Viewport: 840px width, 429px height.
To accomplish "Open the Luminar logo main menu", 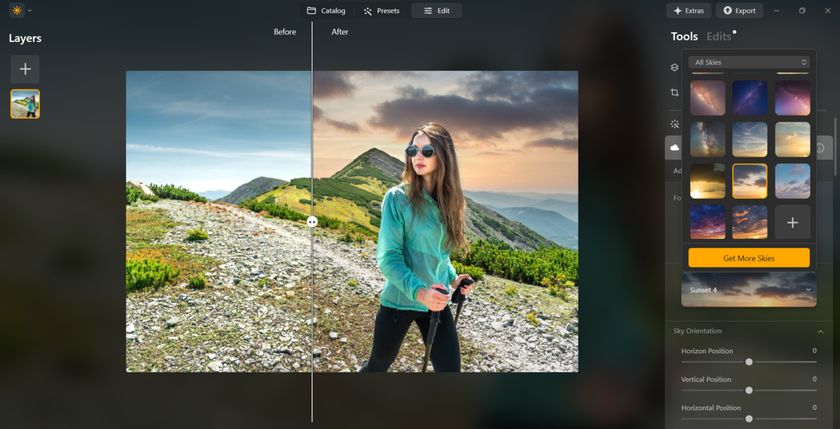I will (x=17, y=10).
